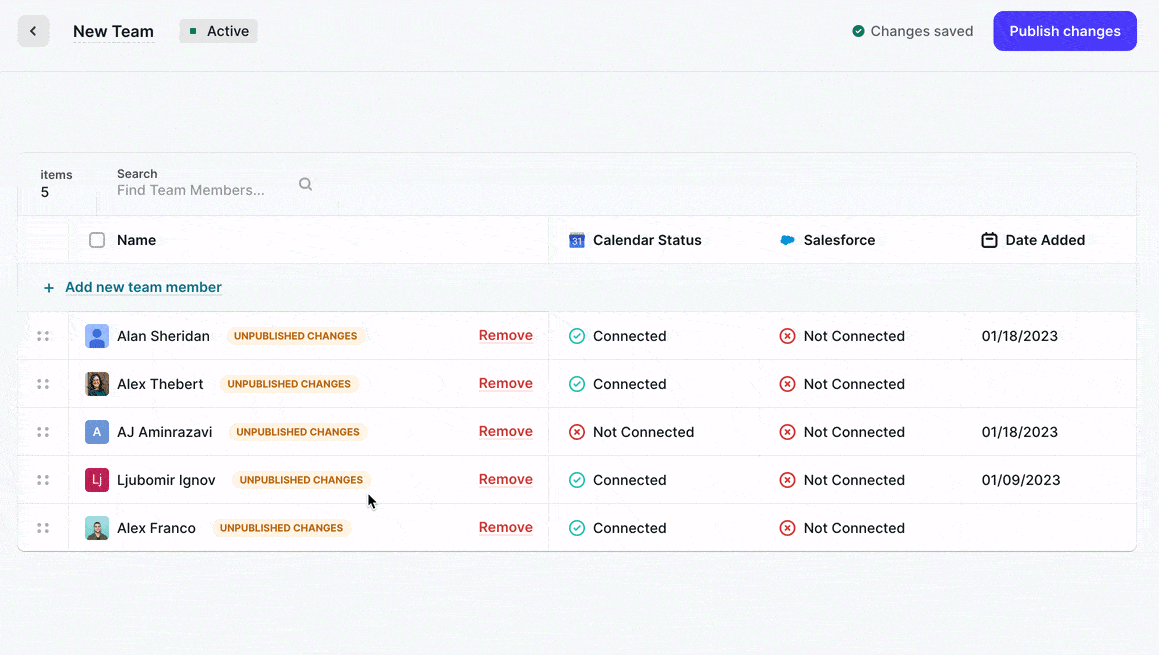Viewport: 1159px width, 655px height.
Task: Click Add new team member link
Action: click(143, 288)
